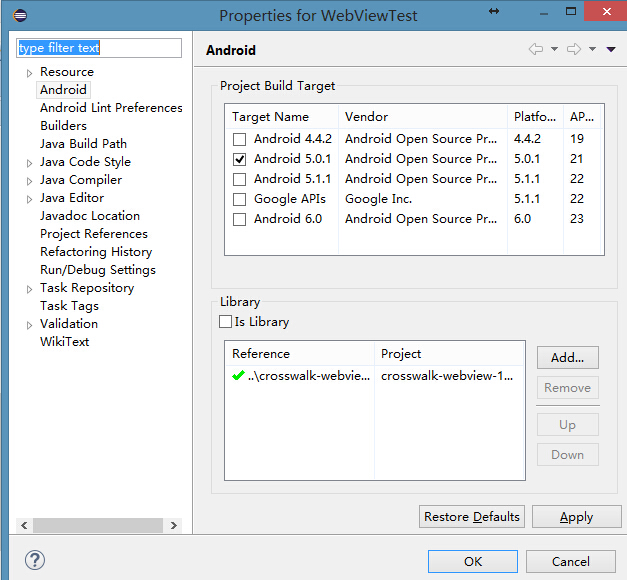
Task: Click the Up button
Action: 567,424
